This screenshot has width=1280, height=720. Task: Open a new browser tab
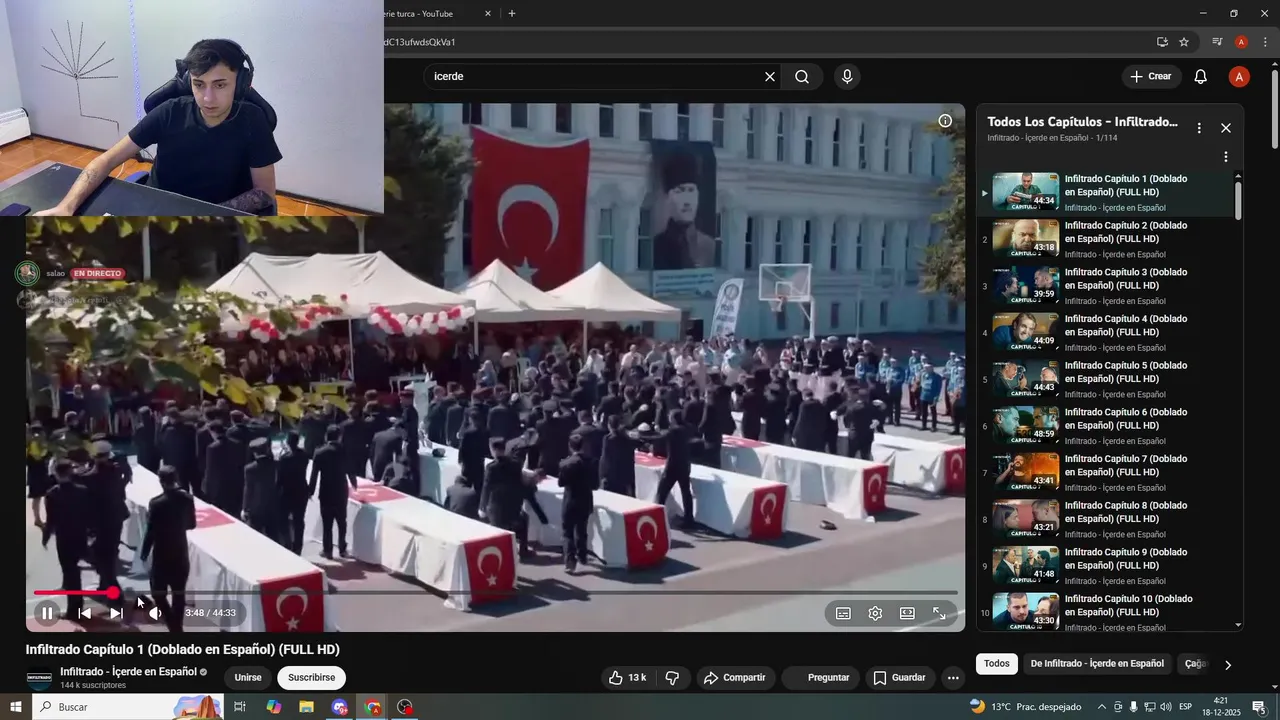512,14
